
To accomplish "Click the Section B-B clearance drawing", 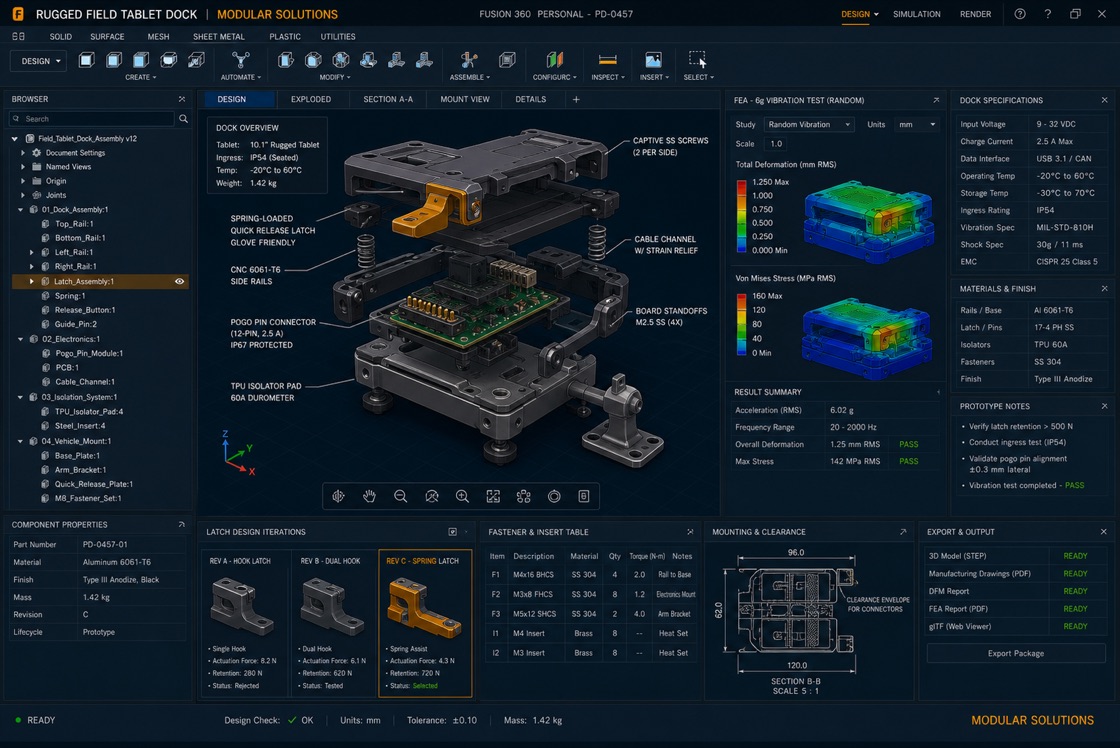I will pyautogui.click(x=794, y=613).
